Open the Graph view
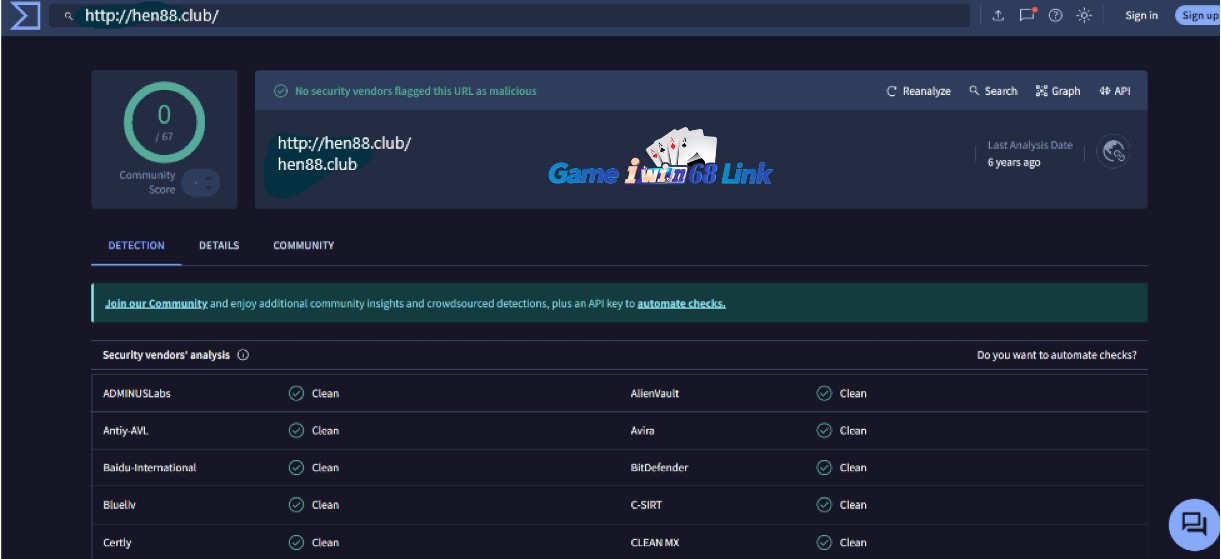The height and width of the screenshot is (559, 1221). point(1058,91)
